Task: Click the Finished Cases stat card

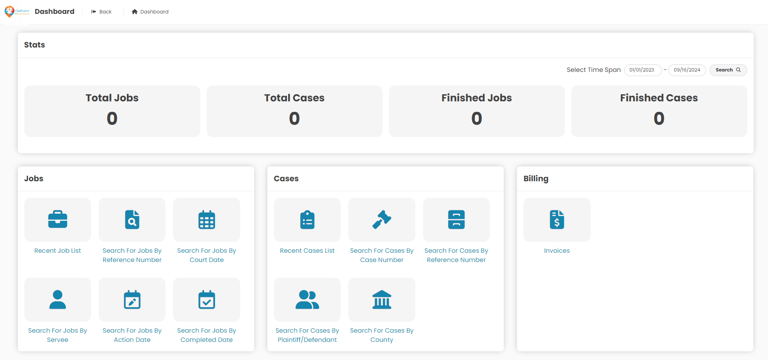Action: [x=659, y=111]
